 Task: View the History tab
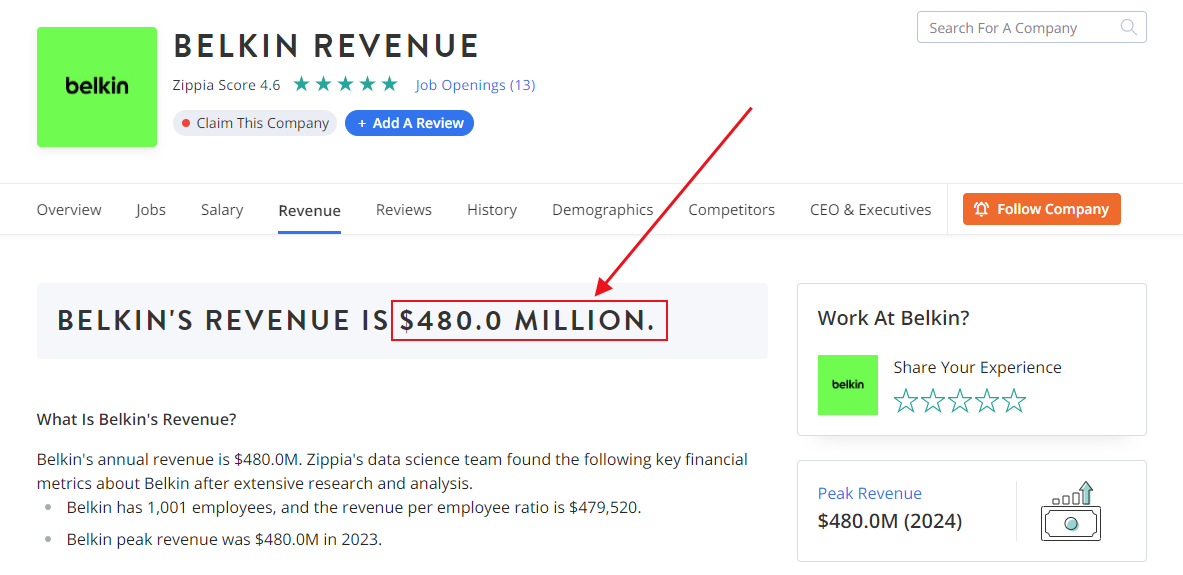492,210
